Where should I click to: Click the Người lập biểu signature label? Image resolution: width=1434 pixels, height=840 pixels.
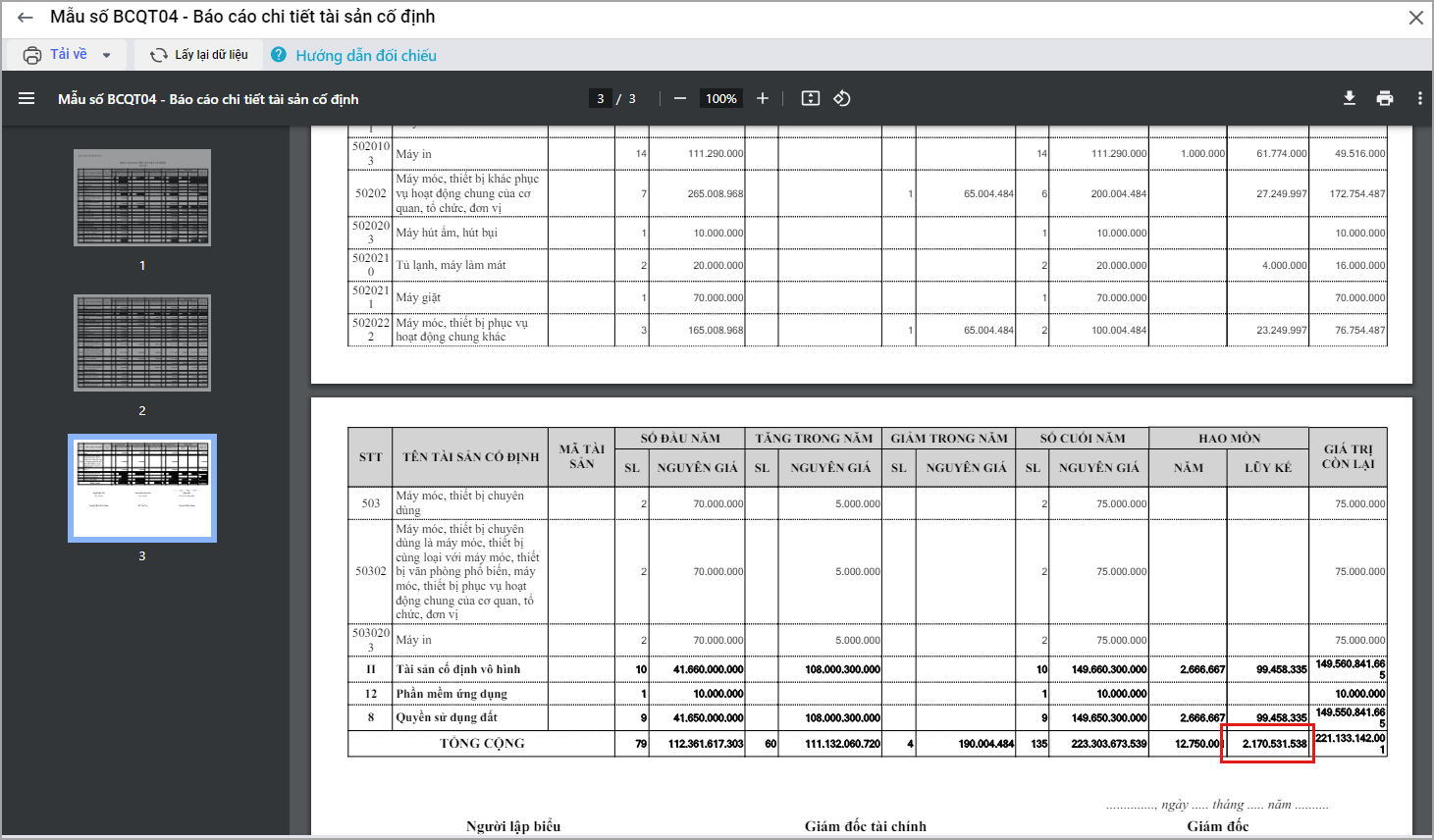(513, 826)
